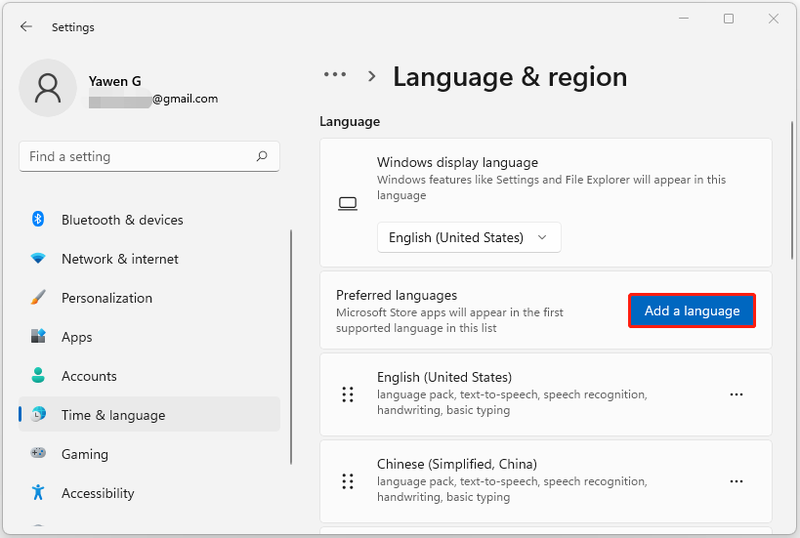The image size is (800, 538).
Task: Open the Windows display language dropdown
Action: 469,237
